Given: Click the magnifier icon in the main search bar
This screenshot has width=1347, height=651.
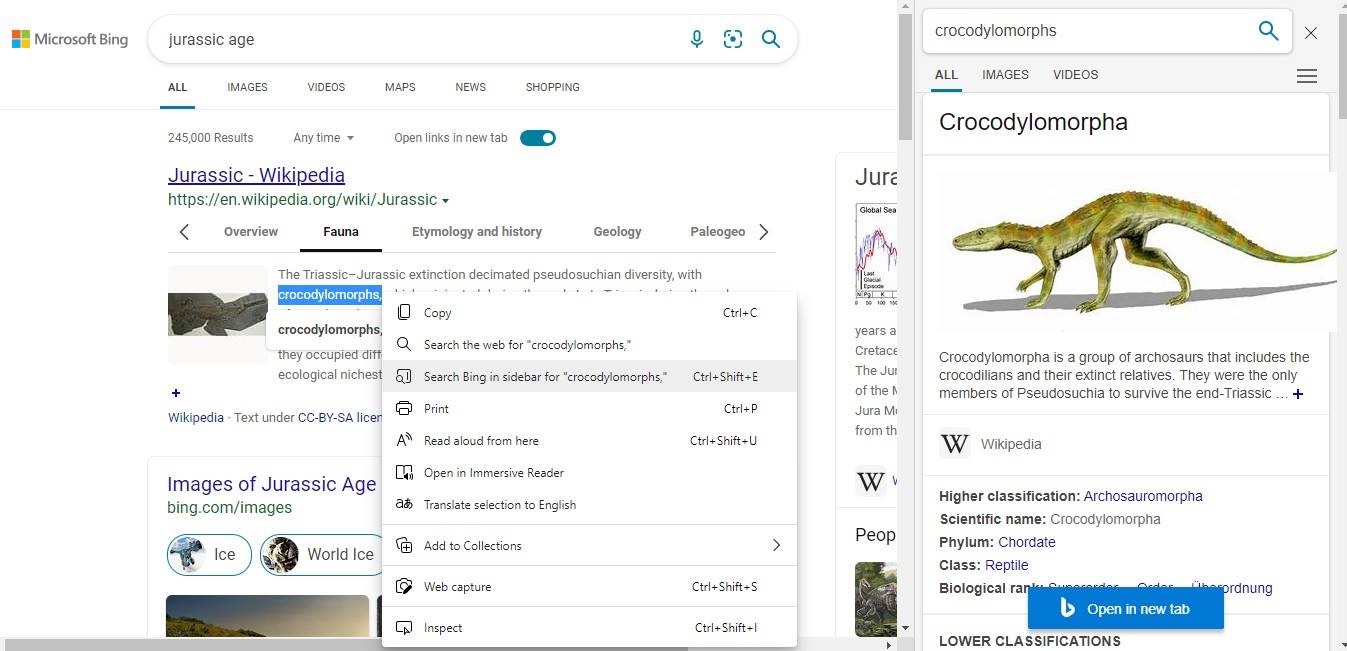Looking at the screenshot, I should (770, 39).
